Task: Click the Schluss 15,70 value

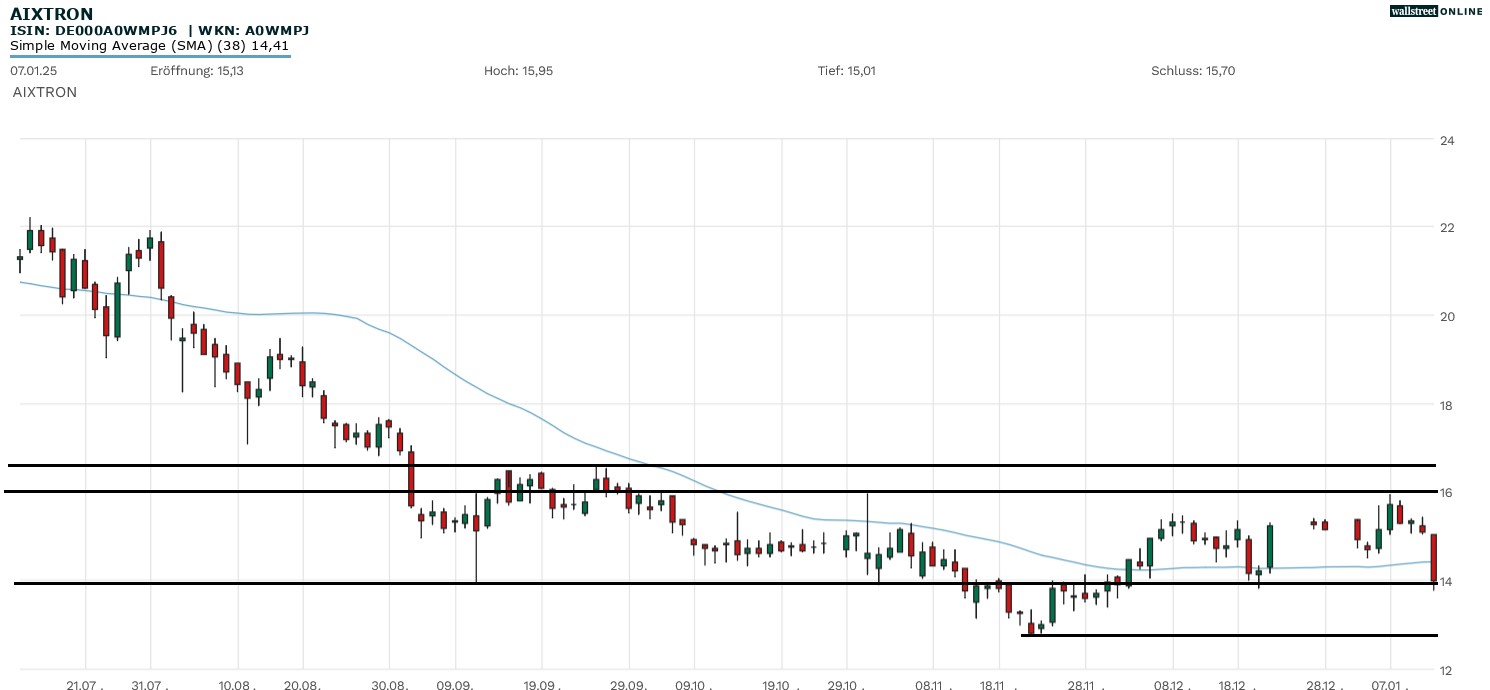Action: (x=1193, y=71)
